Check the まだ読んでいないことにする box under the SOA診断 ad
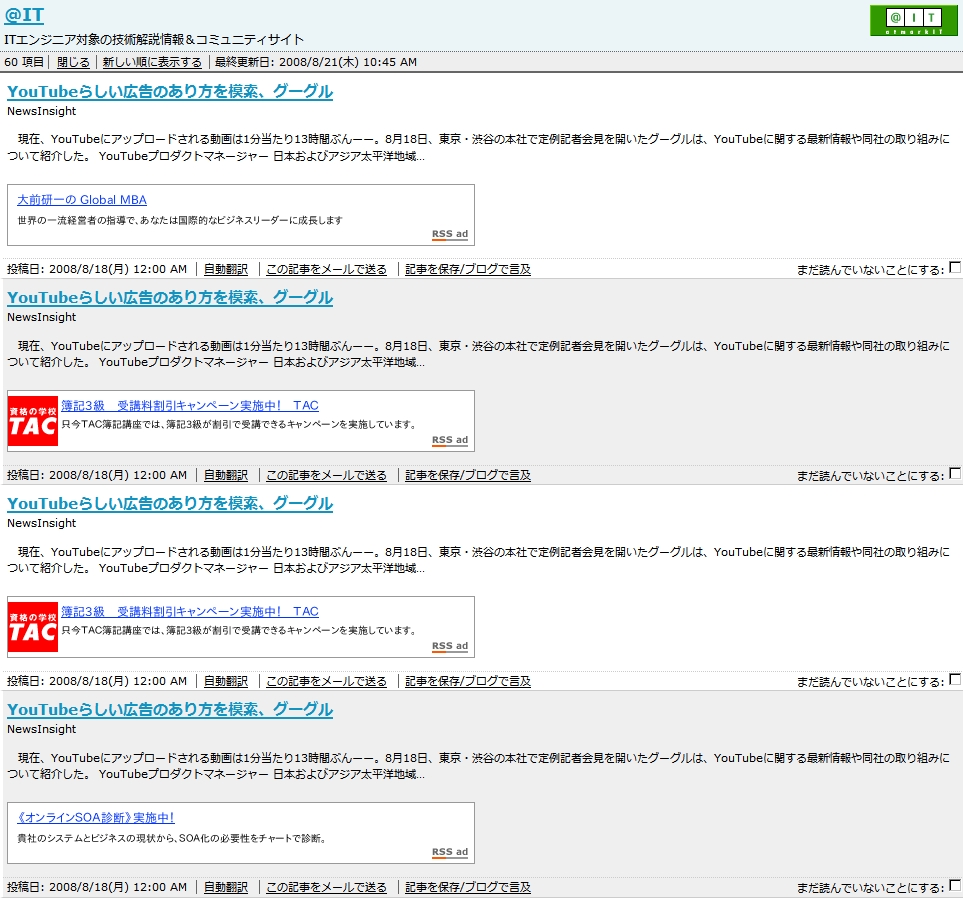 tap(955, 885)
